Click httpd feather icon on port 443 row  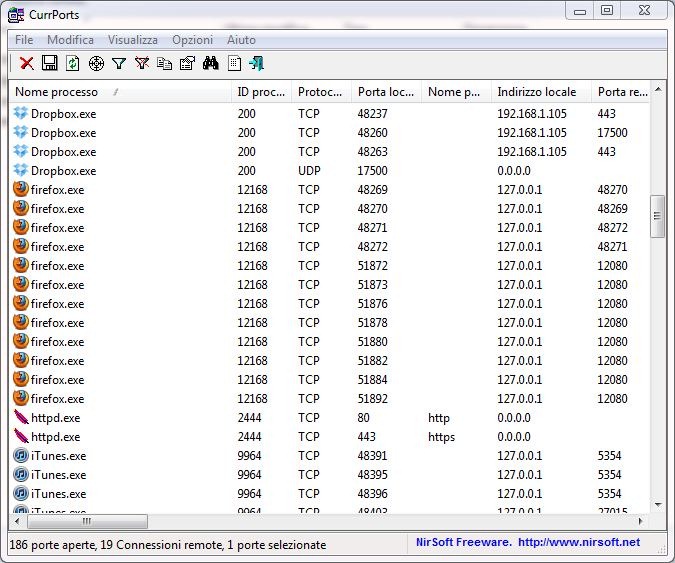[21, 436]
